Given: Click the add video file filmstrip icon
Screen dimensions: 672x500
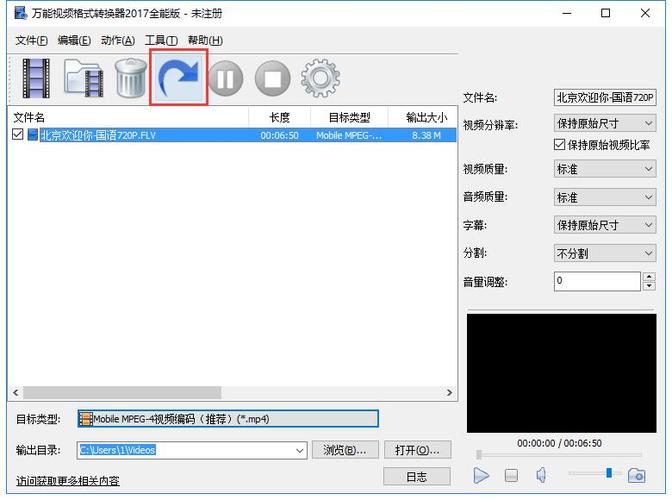Looking at the screenshot, I should [x=36, y=78].
